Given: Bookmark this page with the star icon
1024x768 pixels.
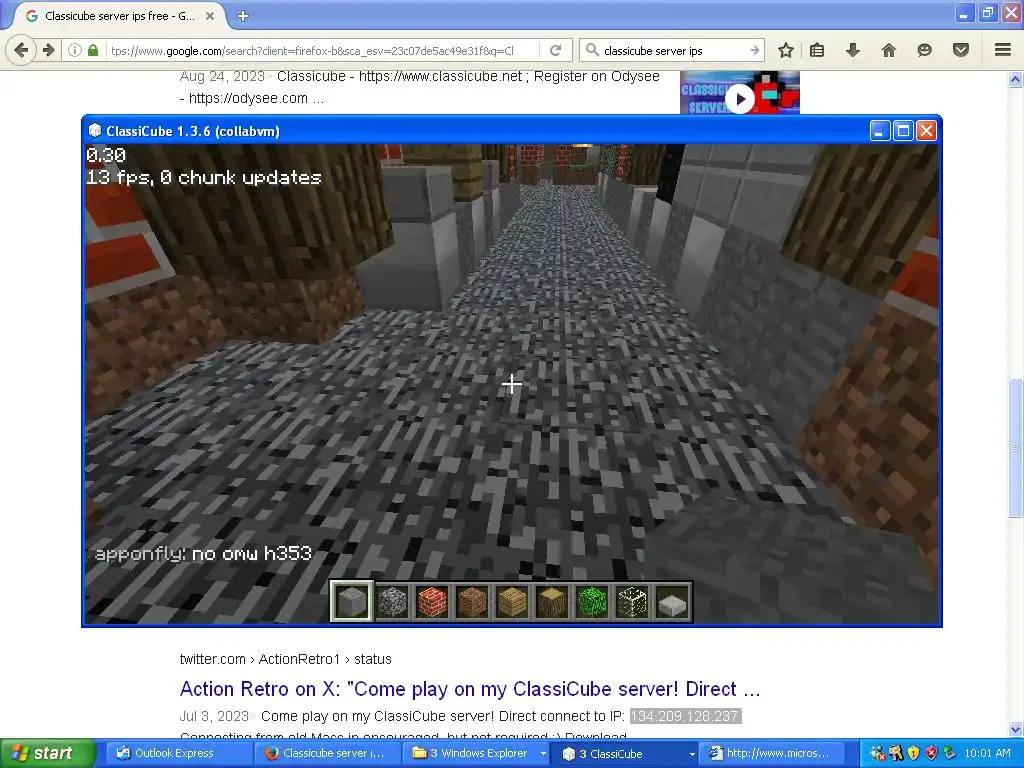Looking at the screenshot, I should tap(786, 50).
